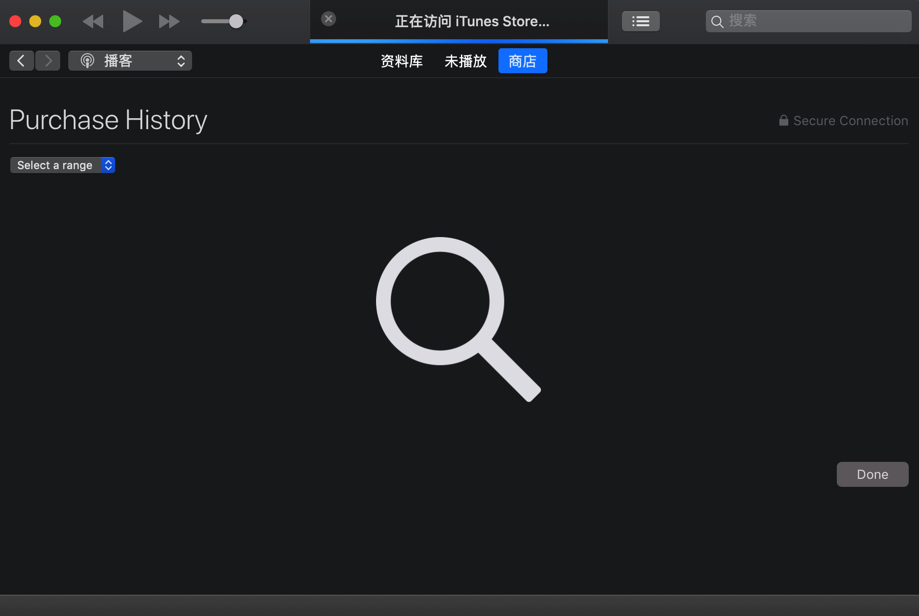Go forward with the right chevron
919x616 pixels.
[x=48, y=60]
